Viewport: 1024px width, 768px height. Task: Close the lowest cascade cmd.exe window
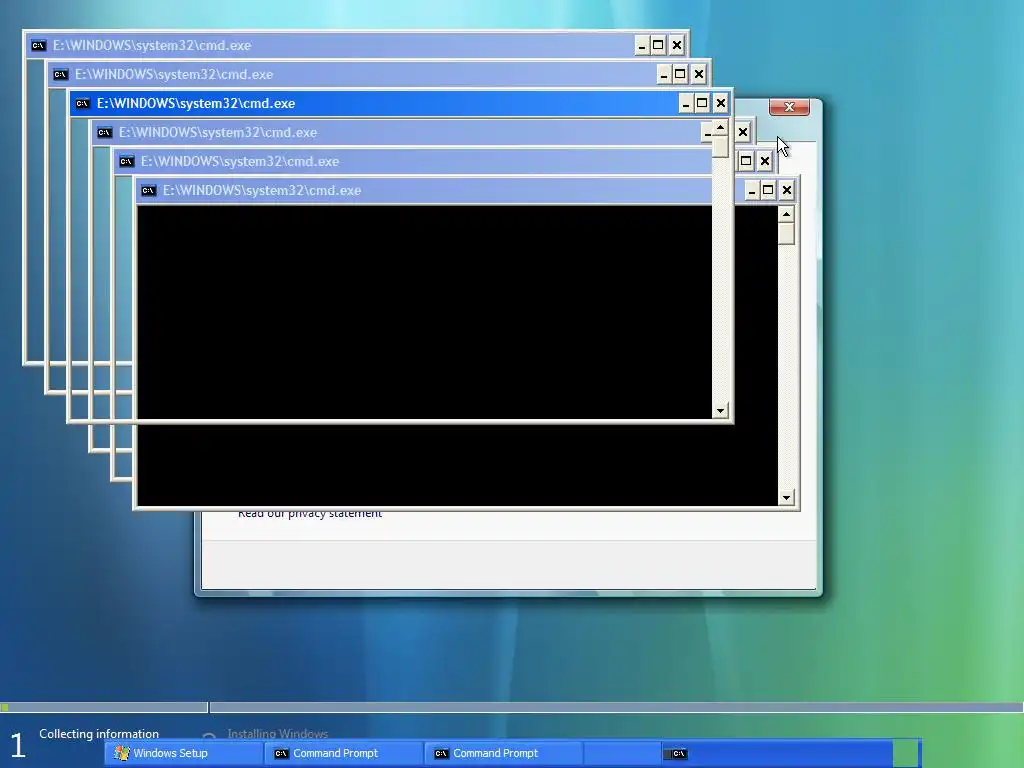pos(787,191)
